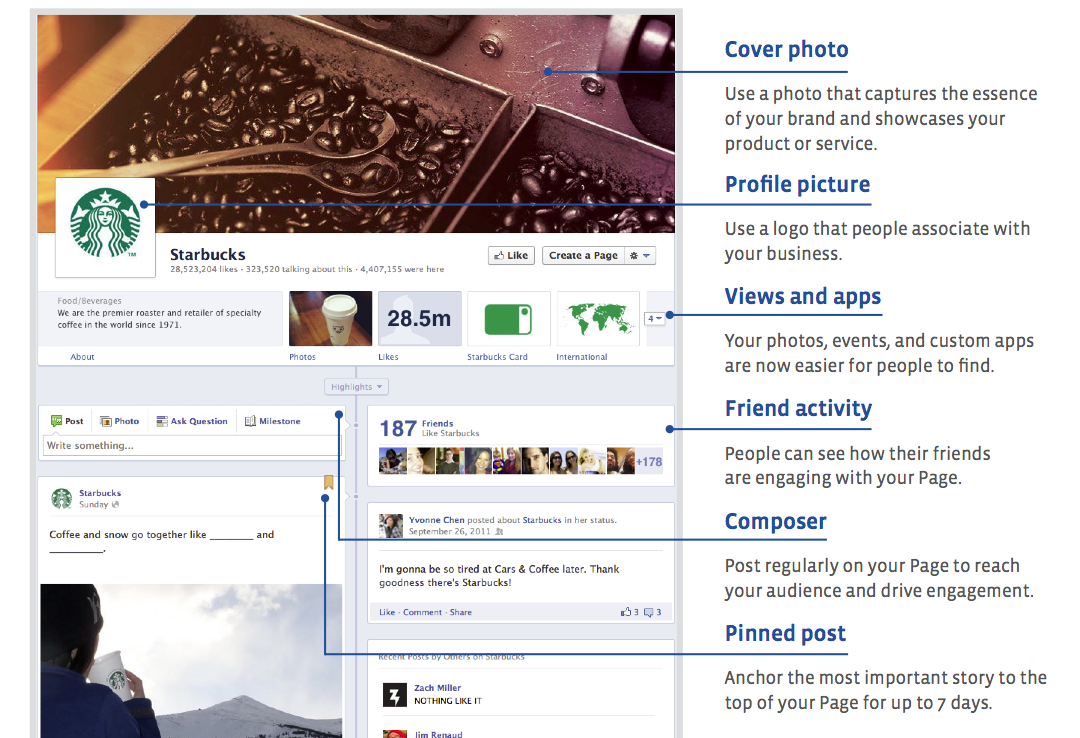Click the International label
Screen dimensions: 1080x738
(x=582, y=357)
